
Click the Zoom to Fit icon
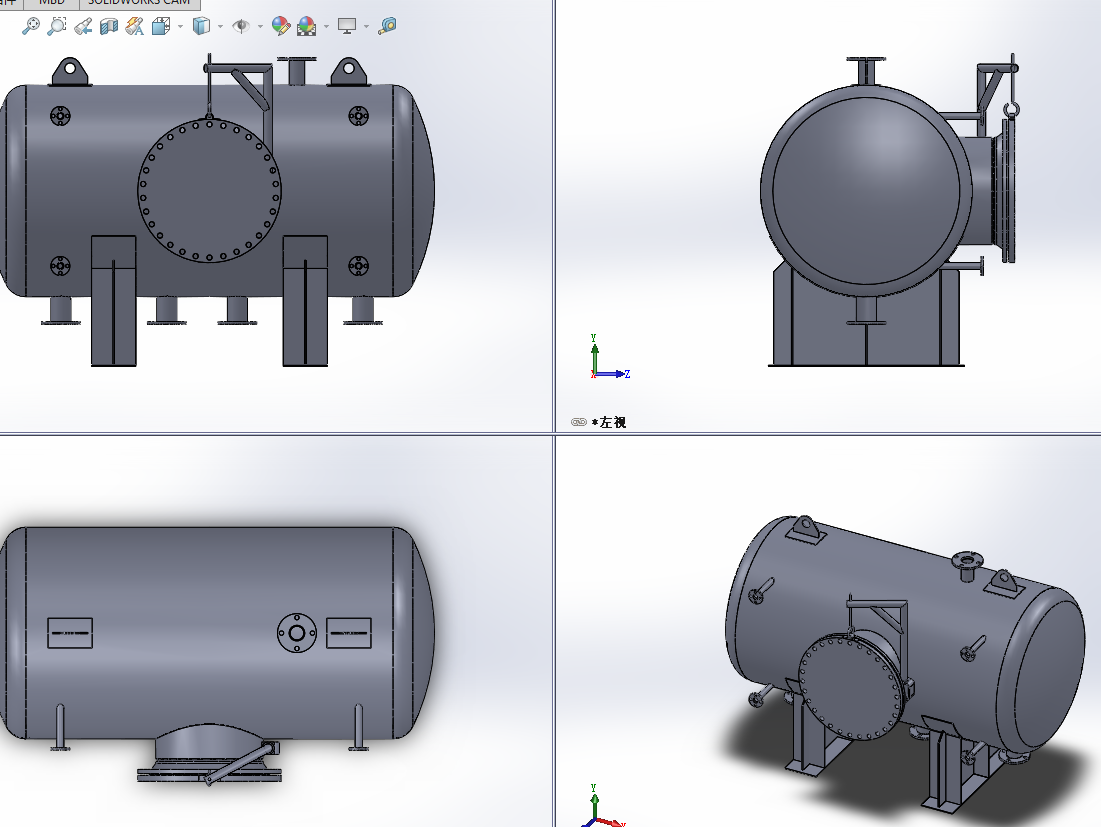coord(30,27)
